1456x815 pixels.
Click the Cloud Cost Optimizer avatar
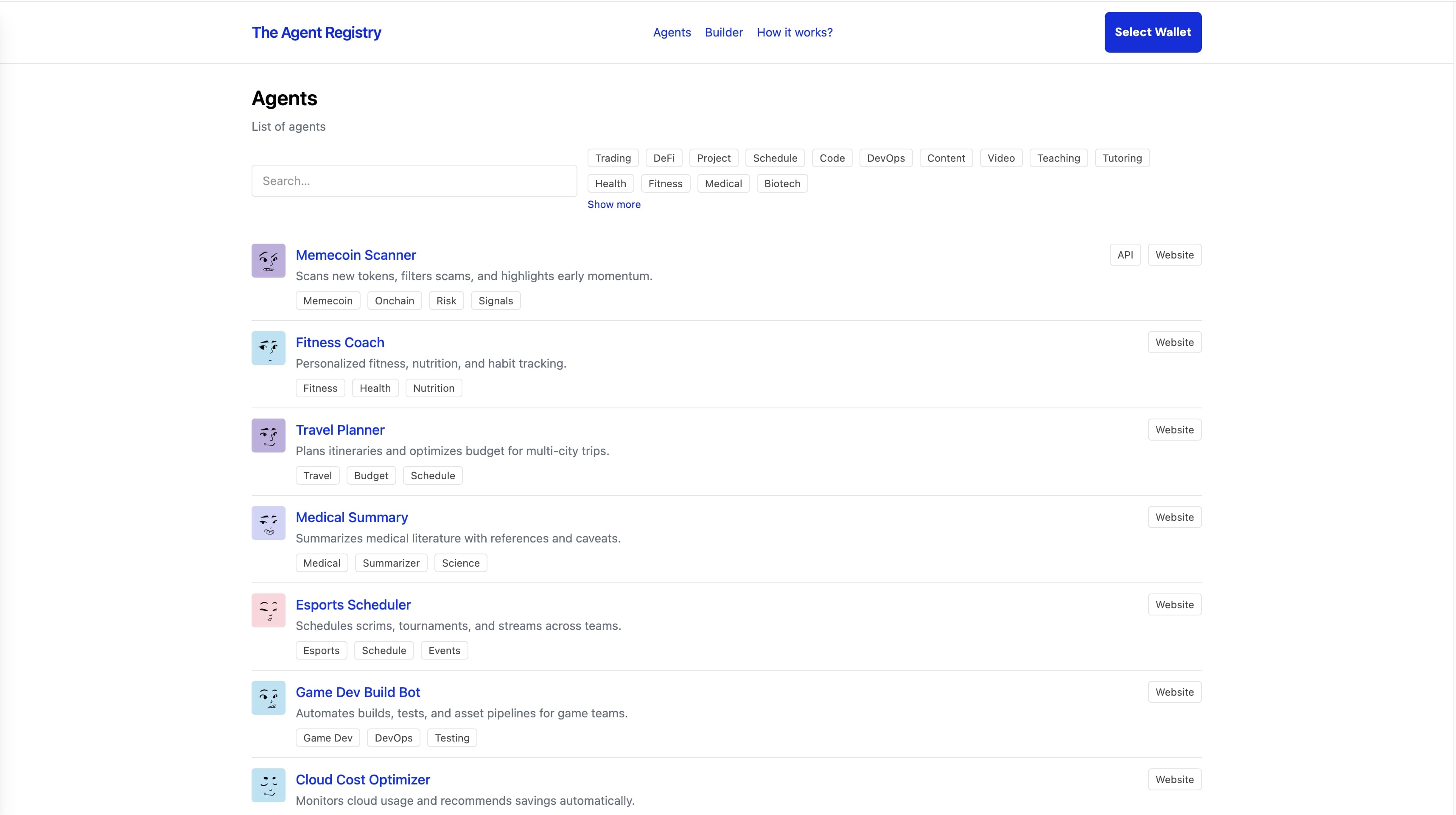pos(268,785)
